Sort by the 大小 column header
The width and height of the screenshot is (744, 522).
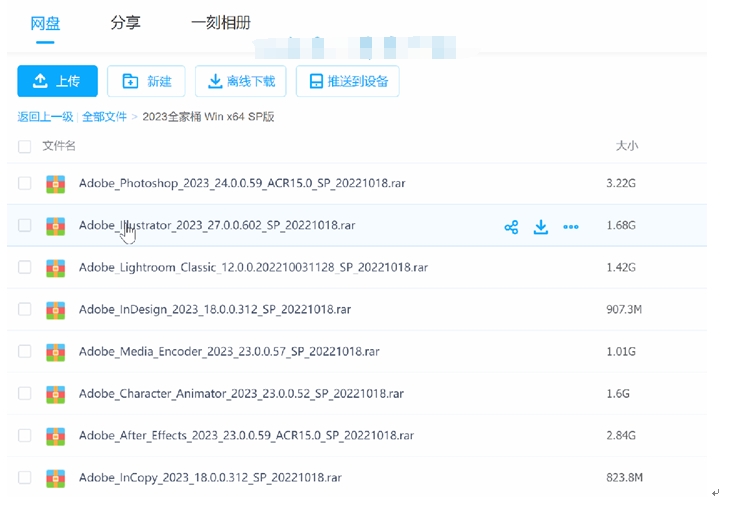(x=627, y=146)
